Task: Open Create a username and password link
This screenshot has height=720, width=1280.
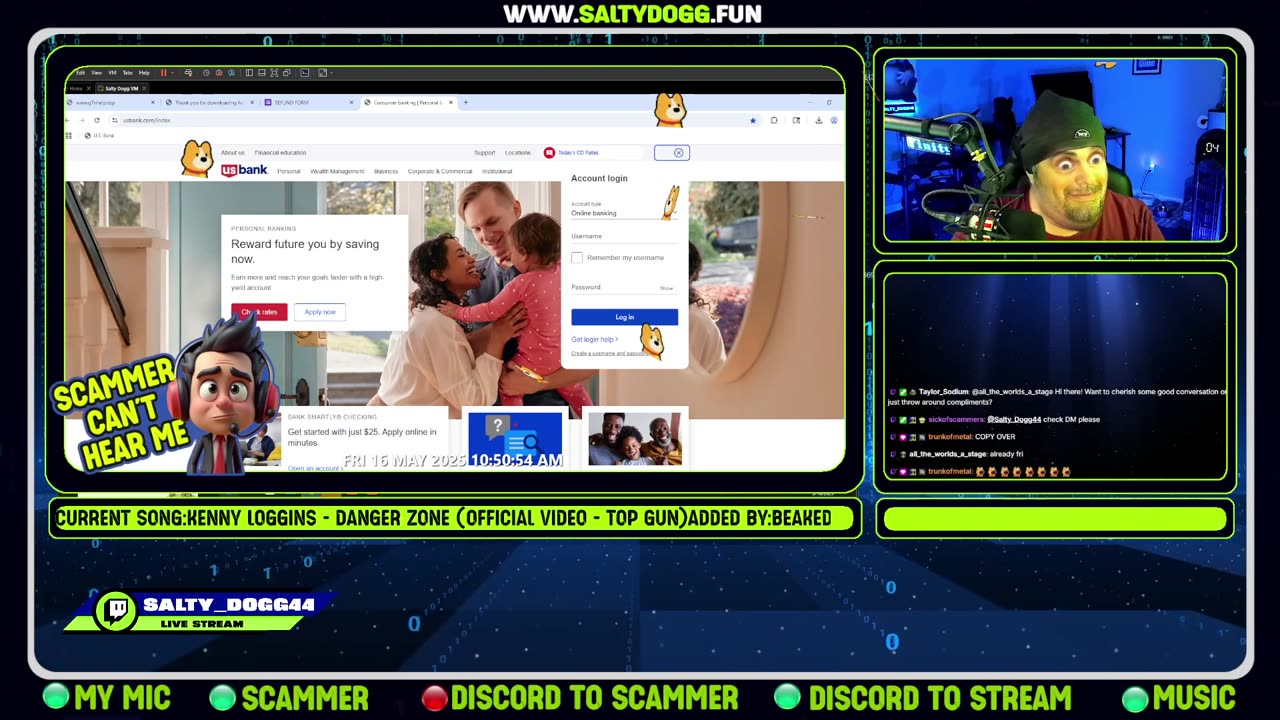Action: (609, 353)
